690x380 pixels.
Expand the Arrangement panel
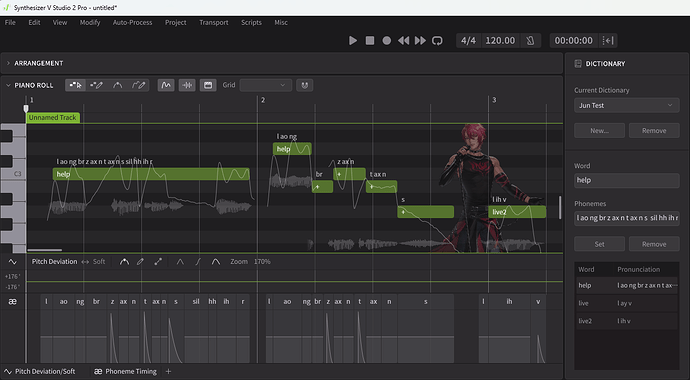click(x=8, y=63)
